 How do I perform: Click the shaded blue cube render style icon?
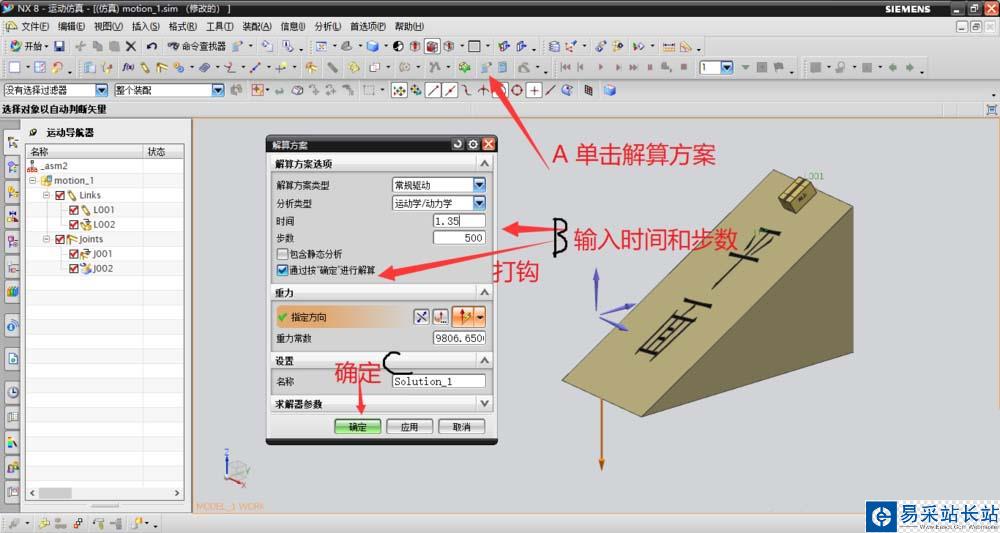click(372, 46)
